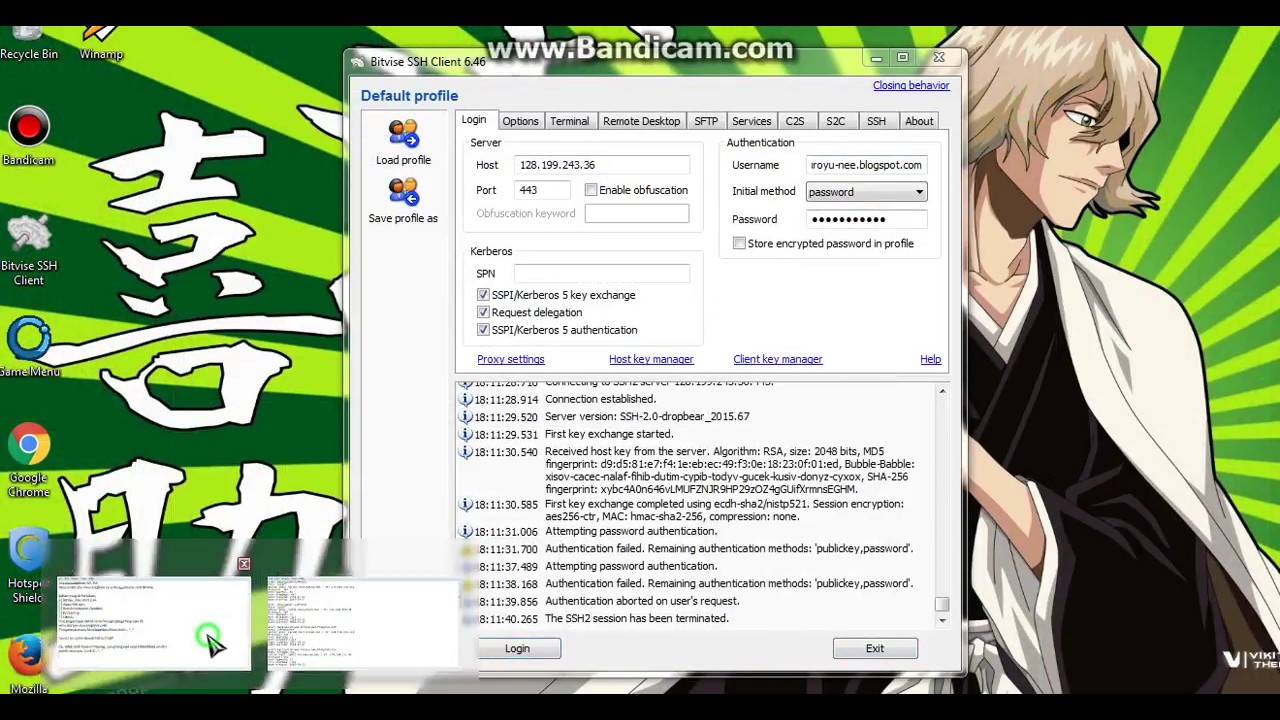Open the SFTP tab
Viewport: 1280px width, 720px height.
click(706, 121)
